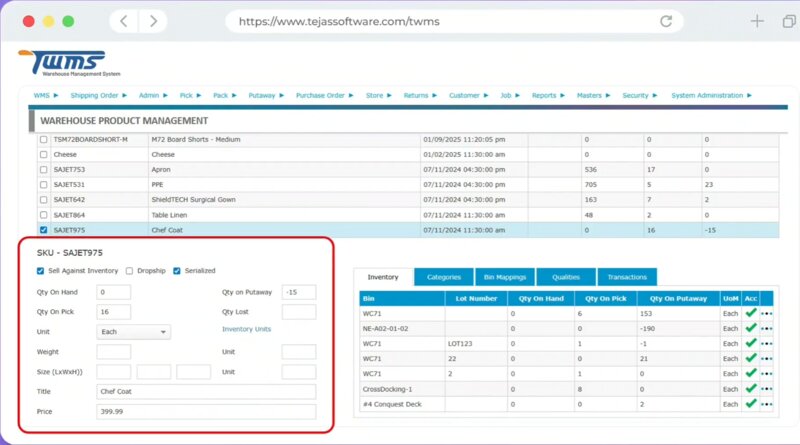This screenshot has height=445, width=800.
Task: Open the Unit dropdown showing Each
Action: click(x=133, y=331)
